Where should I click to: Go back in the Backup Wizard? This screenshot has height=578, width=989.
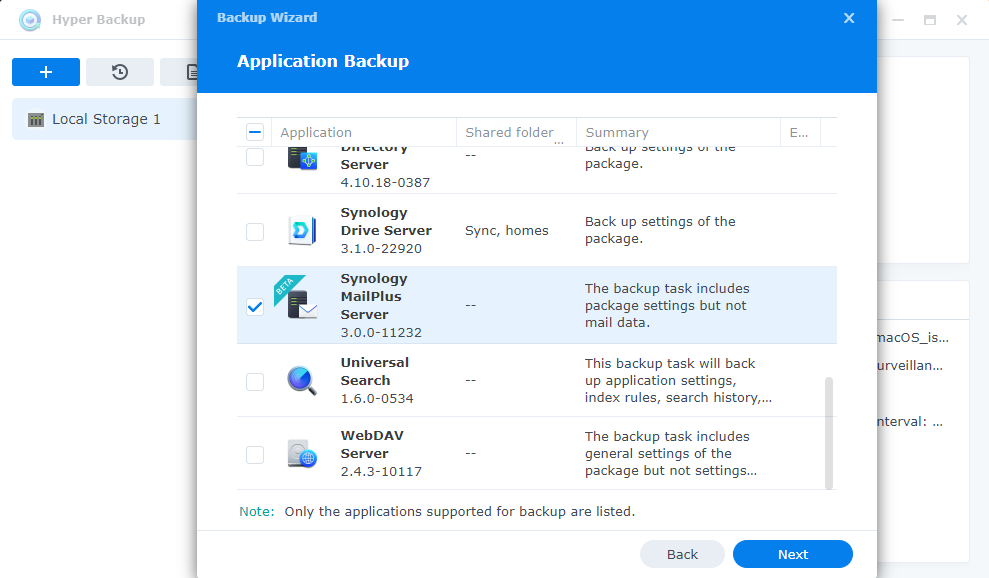[682, 554]
